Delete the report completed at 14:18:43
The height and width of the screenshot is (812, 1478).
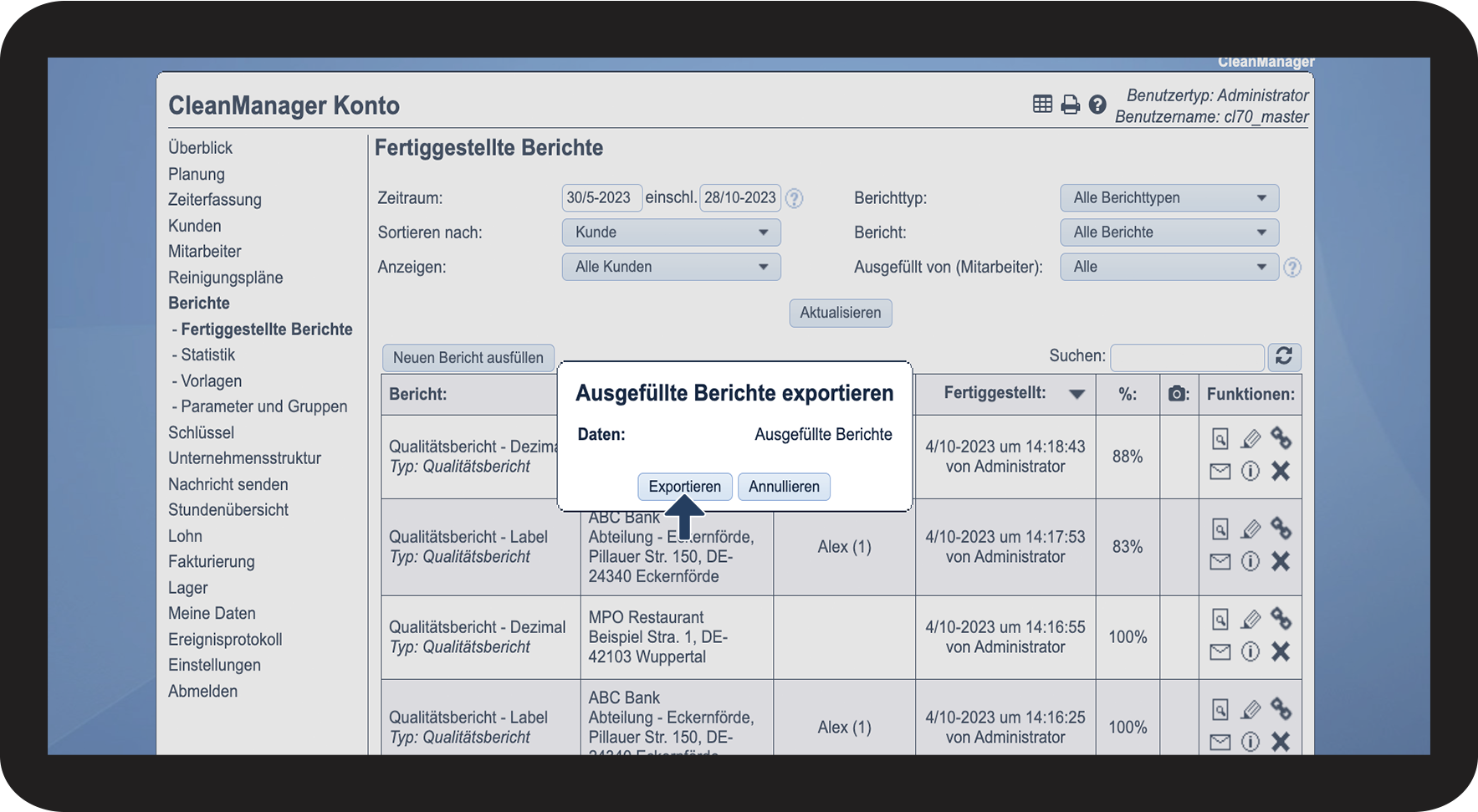(1281, 471)
